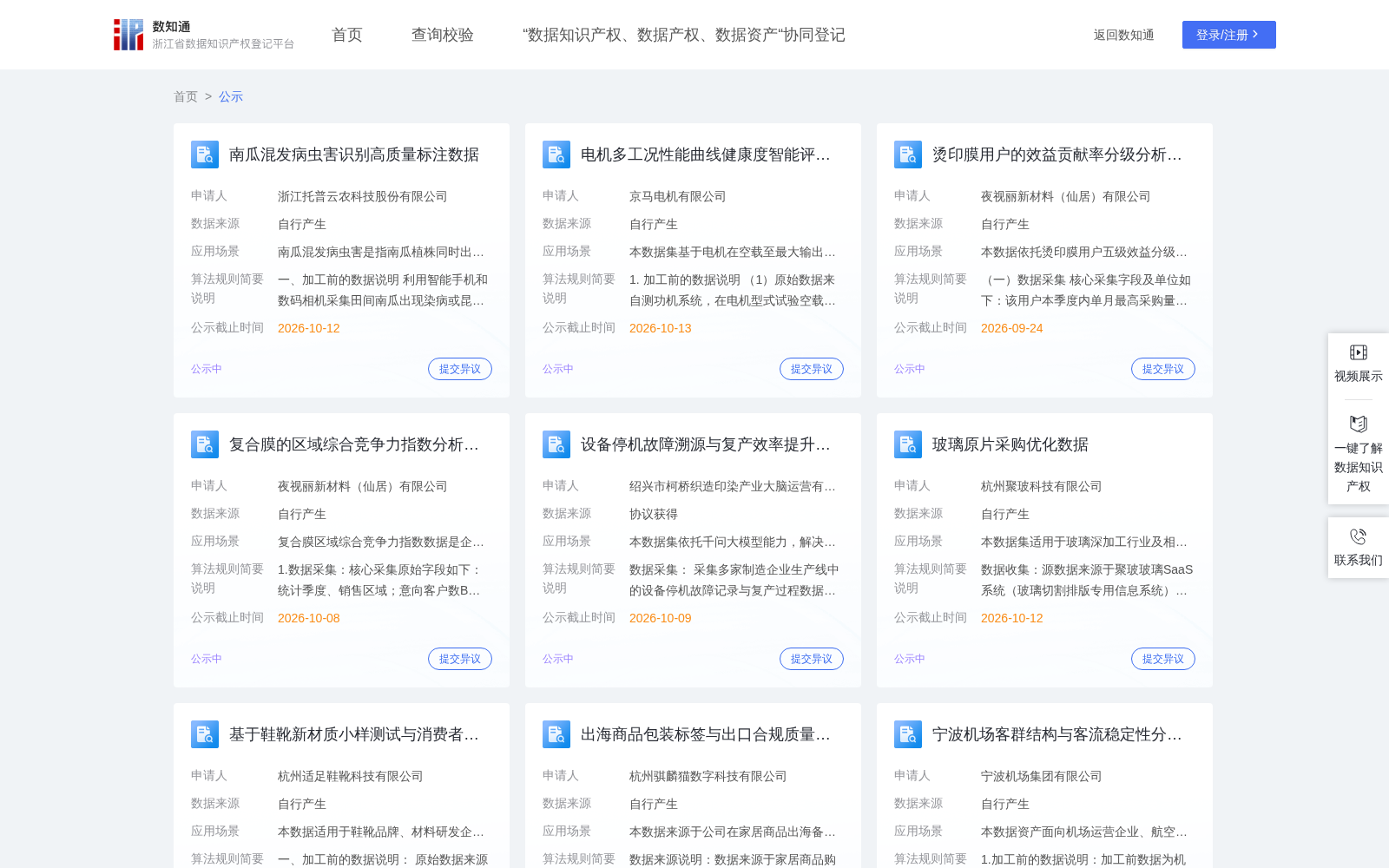Click deadline date 2026-10-13
The image size is (1389, 868).
[661, 328]
